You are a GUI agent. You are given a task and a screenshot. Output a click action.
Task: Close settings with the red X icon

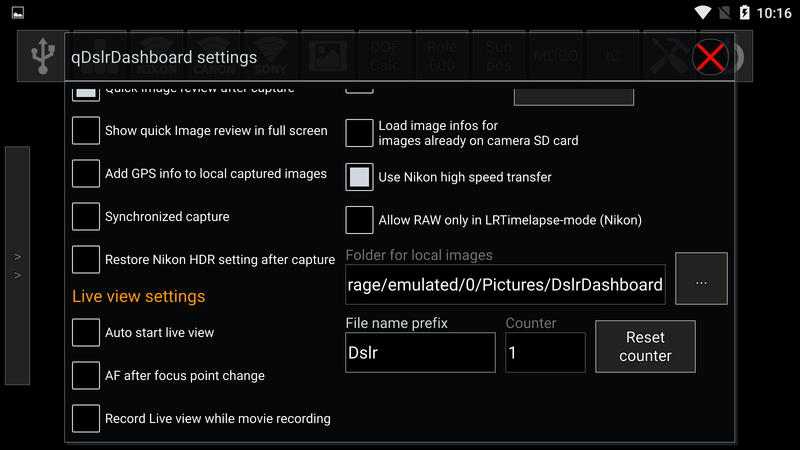[x=710, y=57]
